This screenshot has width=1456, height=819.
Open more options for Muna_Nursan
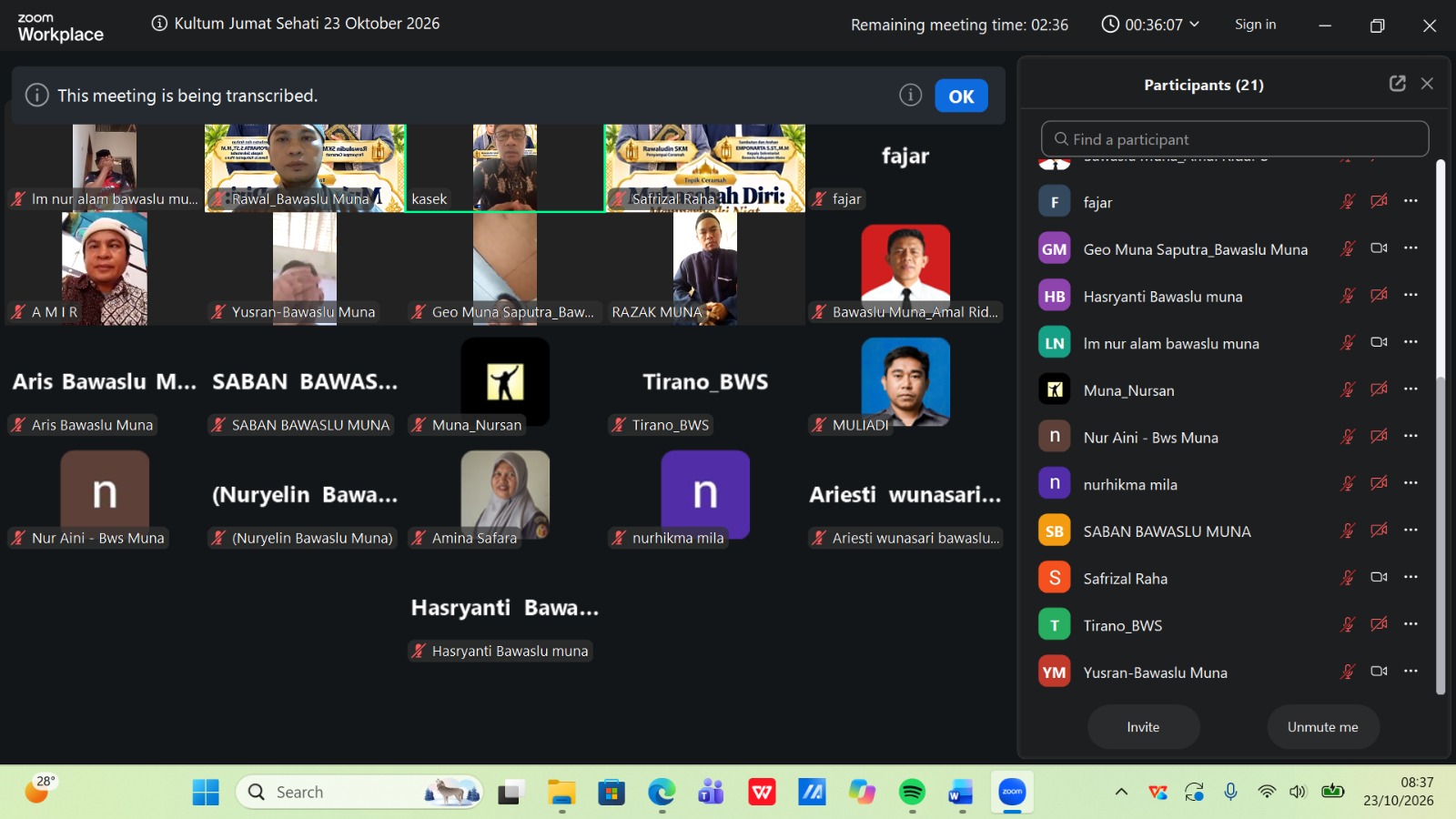[1410, 389]
